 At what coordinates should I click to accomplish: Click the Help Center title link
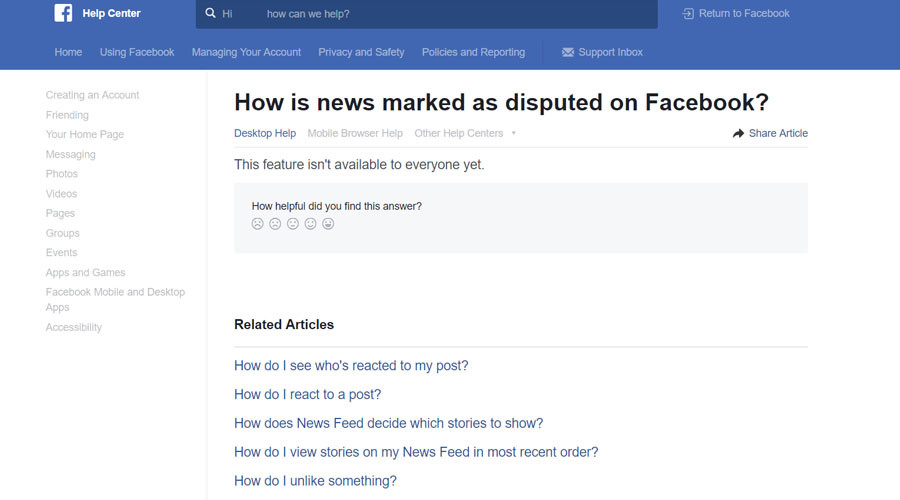(x=111, y=13)
